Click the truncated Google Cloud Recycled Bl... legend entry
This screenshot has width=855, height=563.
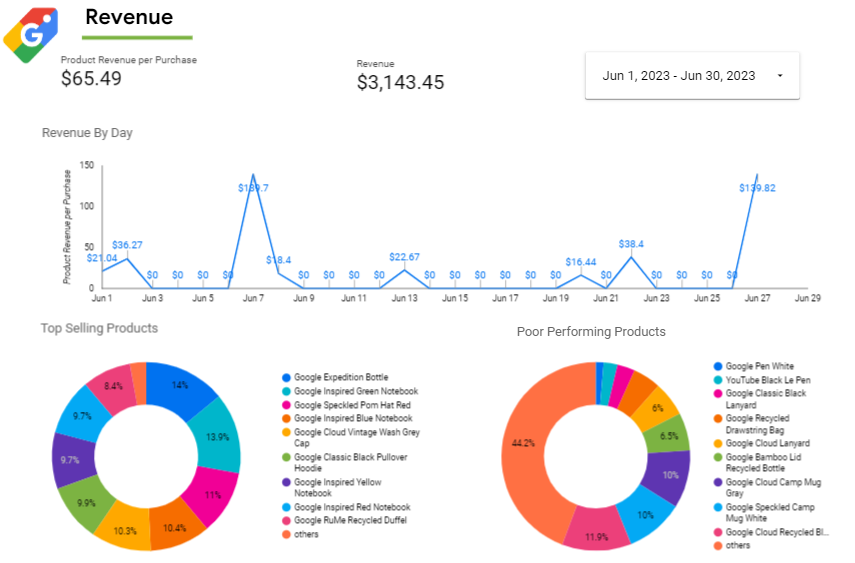pos(771,532)
